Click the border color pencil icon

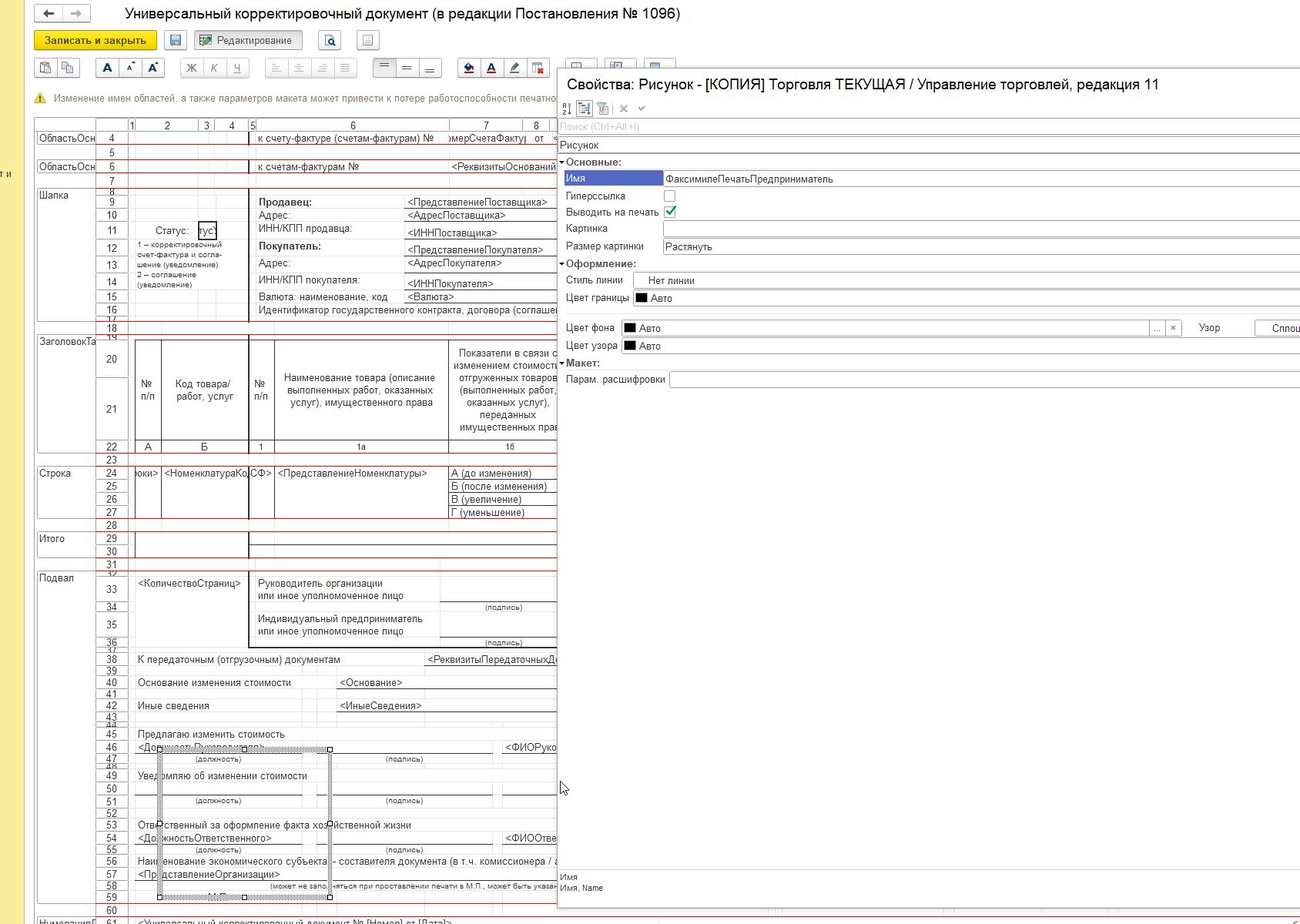click(x=514, y=68)
